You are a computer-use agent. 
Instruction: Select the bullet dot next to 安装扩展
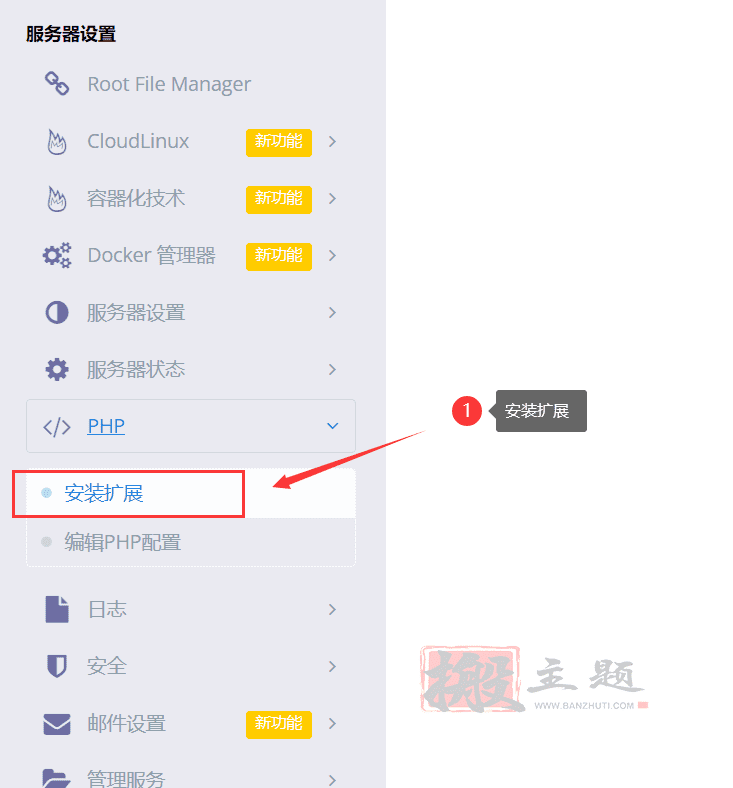click(46, 493)
